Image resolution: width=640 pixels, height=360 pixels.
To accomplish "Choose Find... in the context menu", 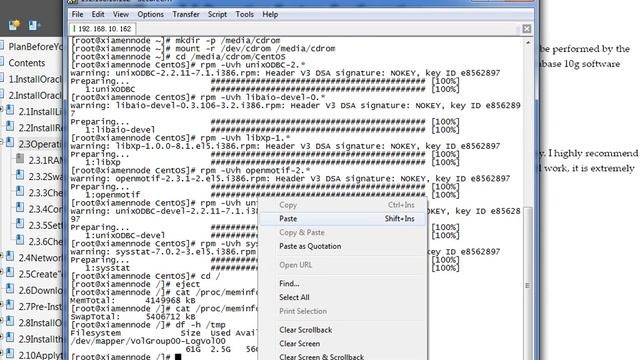I will tap(342, 283).
